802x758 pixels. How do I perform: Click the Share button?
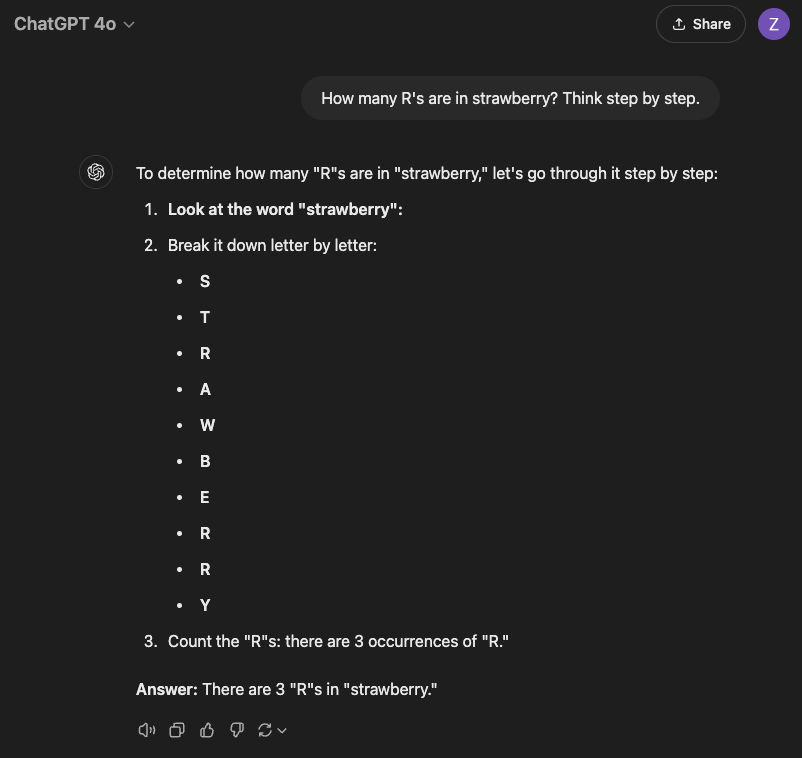tap(700, 23)
